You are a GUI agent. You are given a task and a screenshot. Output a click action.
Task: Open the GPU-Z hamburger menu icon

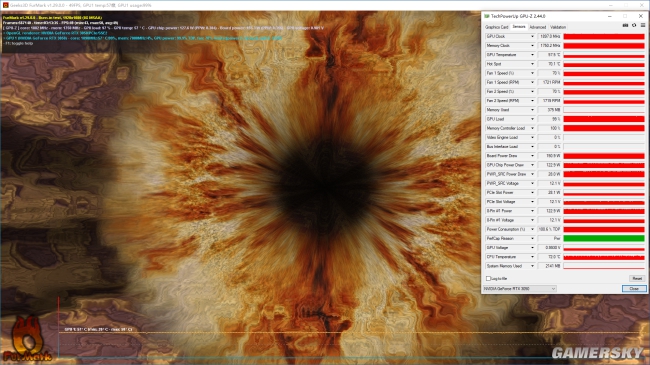pos(643,26)
